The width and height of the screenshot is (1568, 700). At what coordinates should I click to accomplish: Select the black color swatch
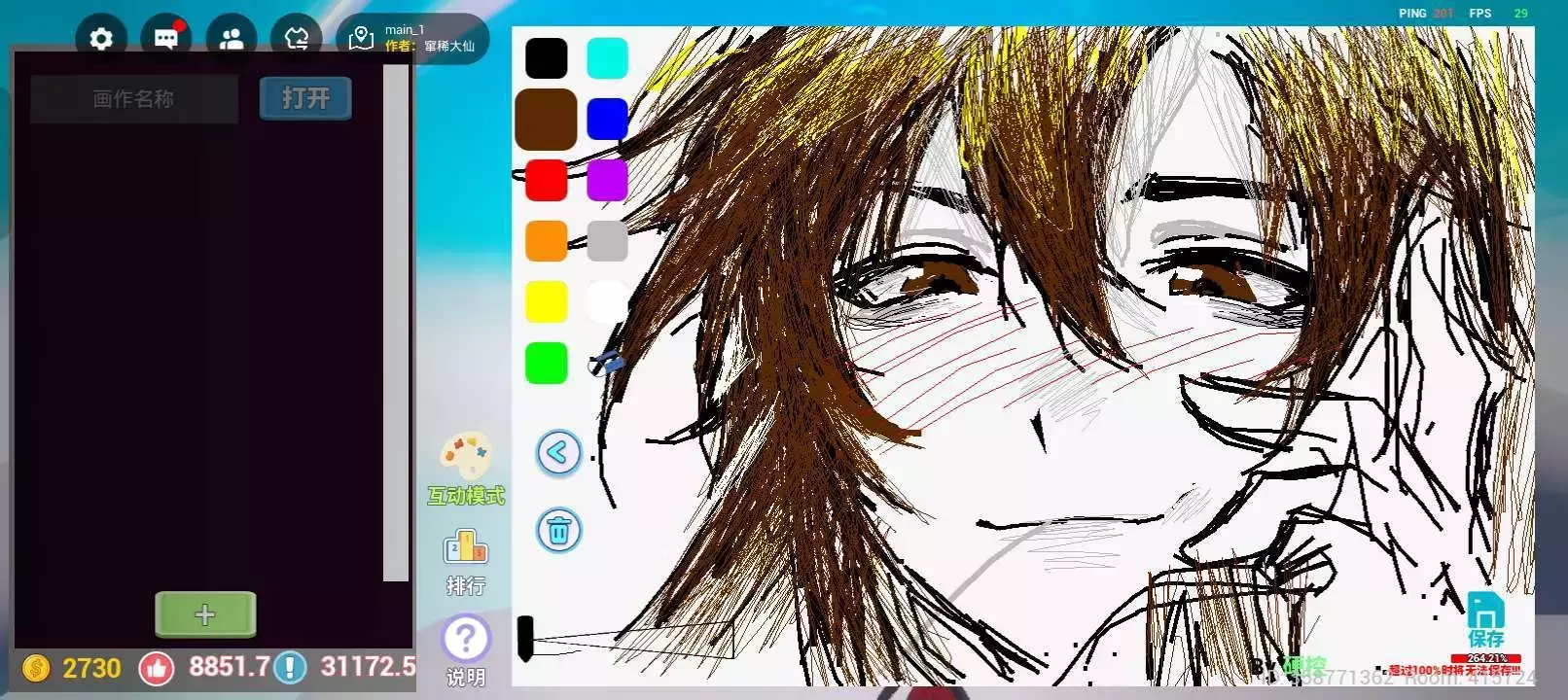547,58
